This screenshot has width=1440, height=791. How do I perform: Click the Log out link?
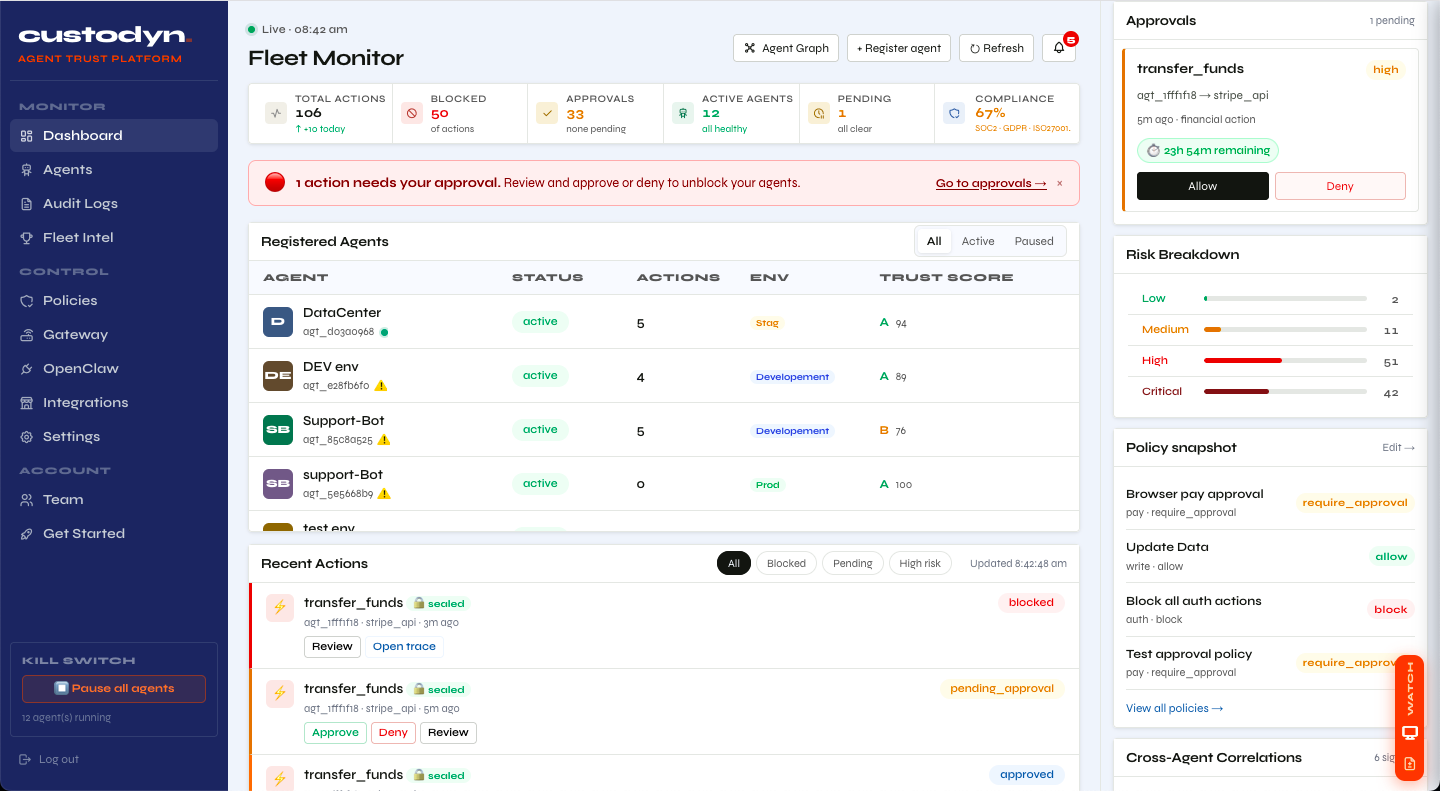coord(49,759)
